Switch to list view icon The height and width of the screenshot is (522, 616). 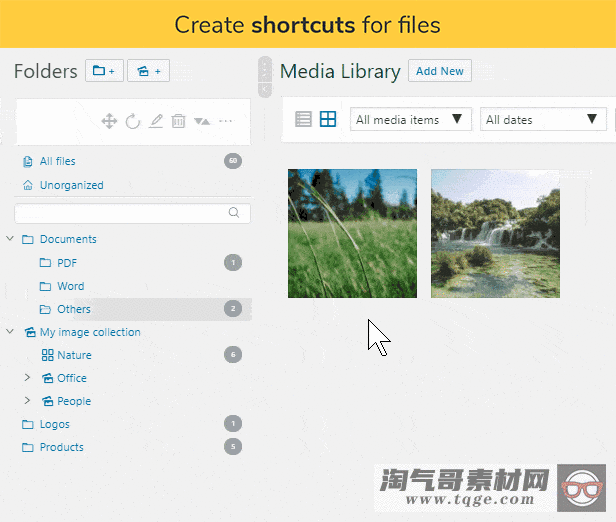pyautogui.click(x=303, y=119)
